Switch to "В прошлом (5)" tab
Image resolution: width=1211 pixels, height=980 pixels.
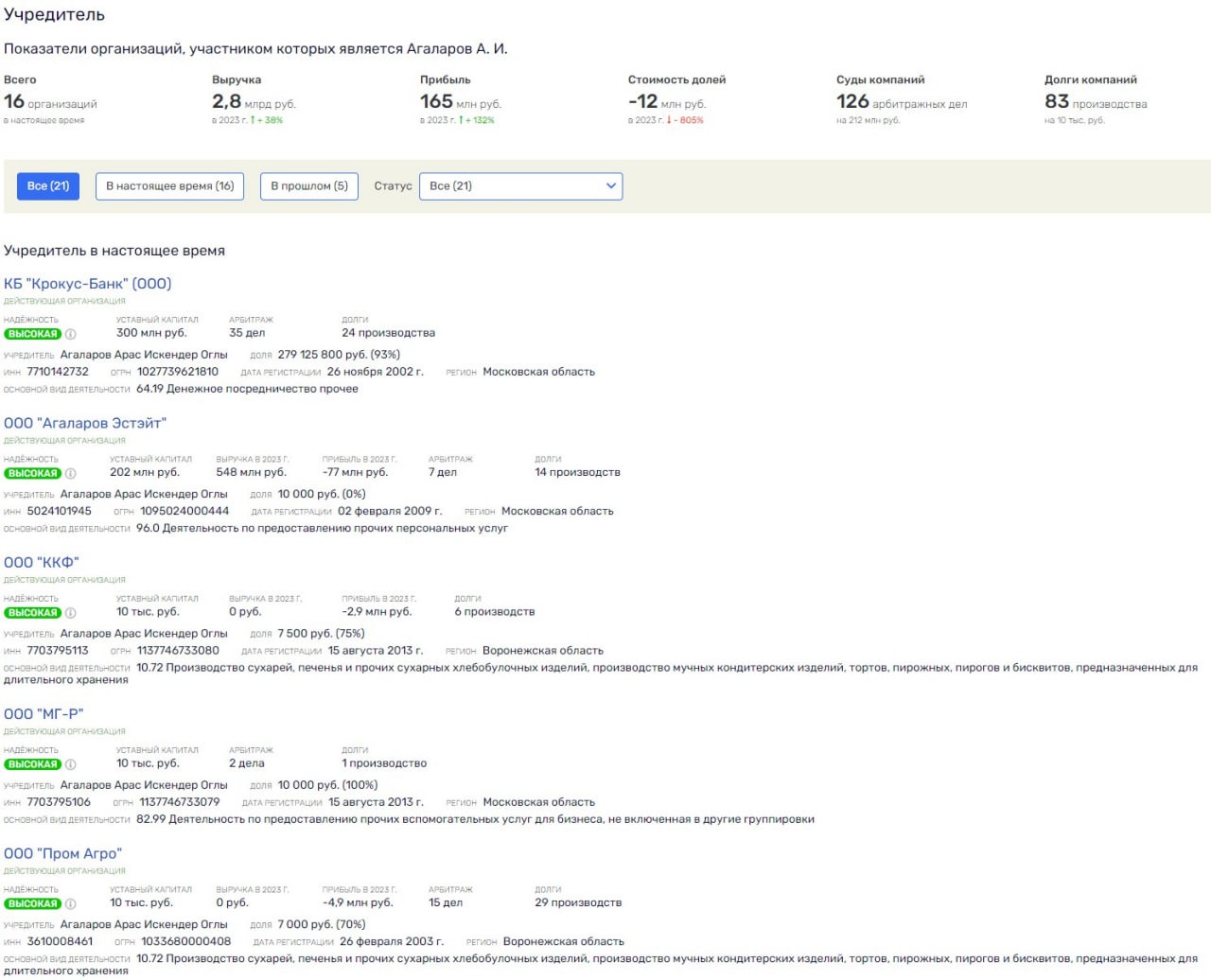[309, 186]
